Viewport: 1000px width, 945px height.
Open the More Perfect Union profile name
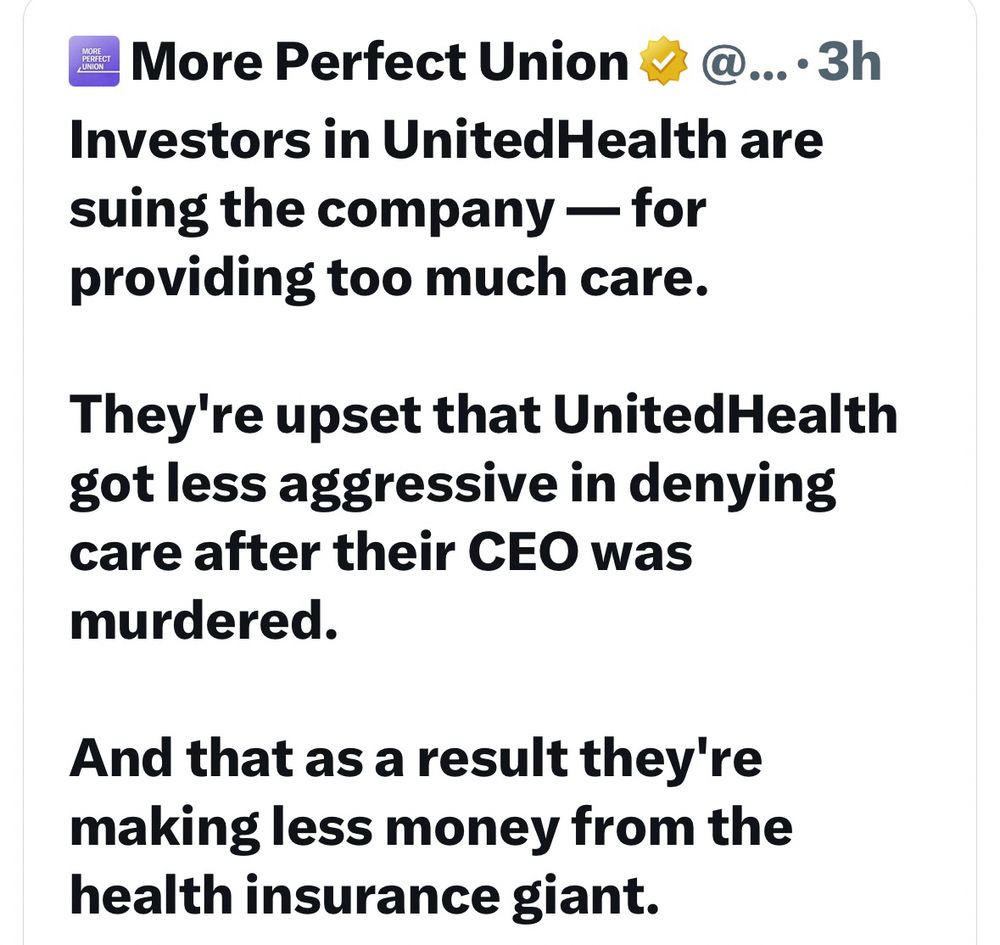coord(380,62)
